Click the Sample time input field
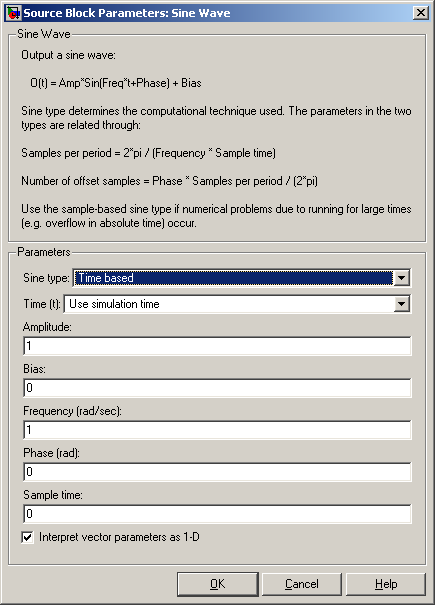 tap(217, 514)
